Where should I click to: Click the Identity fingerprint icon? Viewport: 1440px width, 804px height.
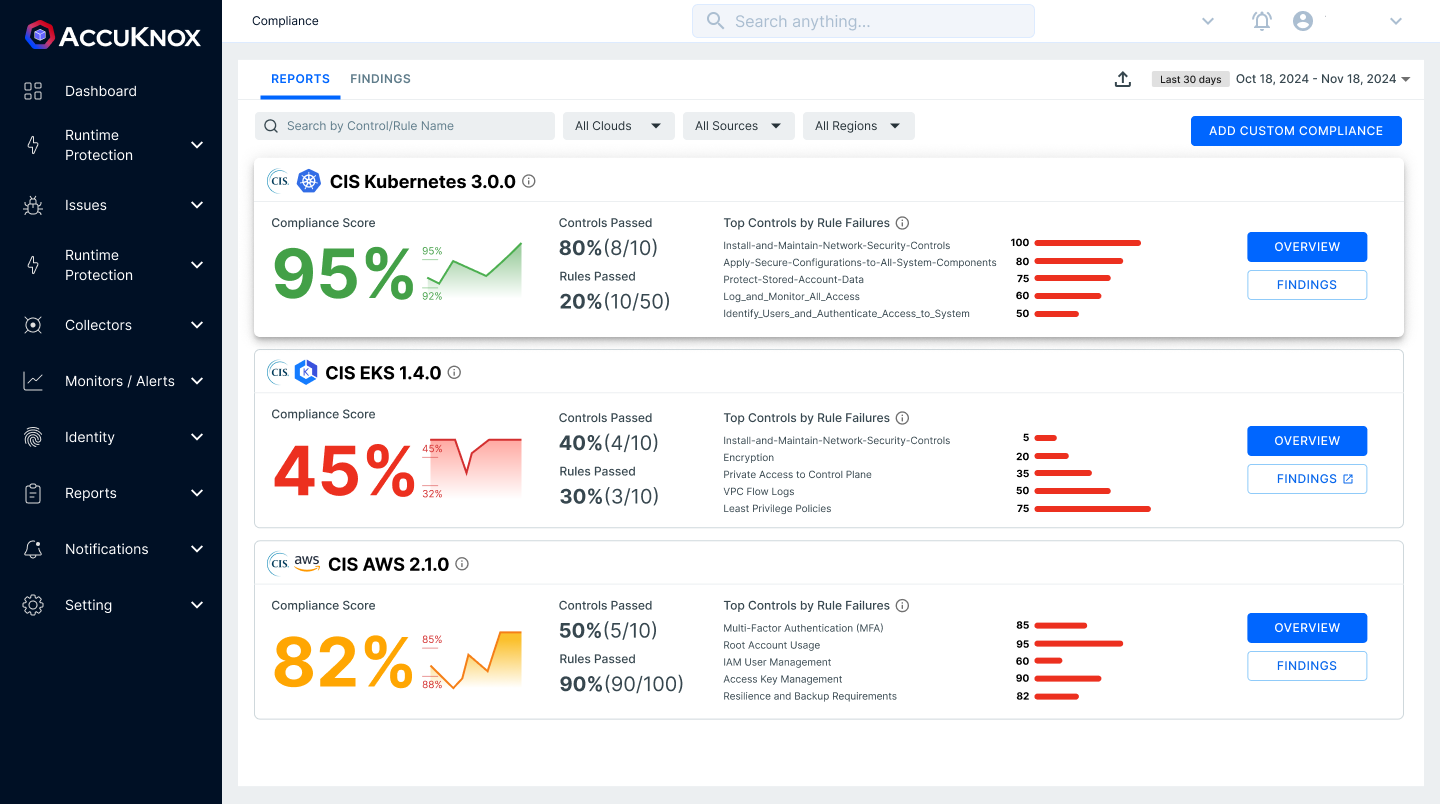point(33,437)
